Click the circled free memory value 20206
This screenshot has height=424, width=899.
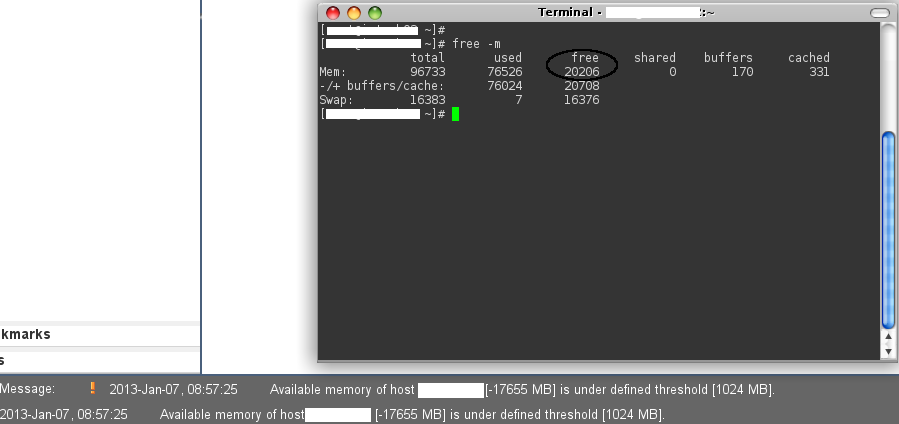click(581, 72)
